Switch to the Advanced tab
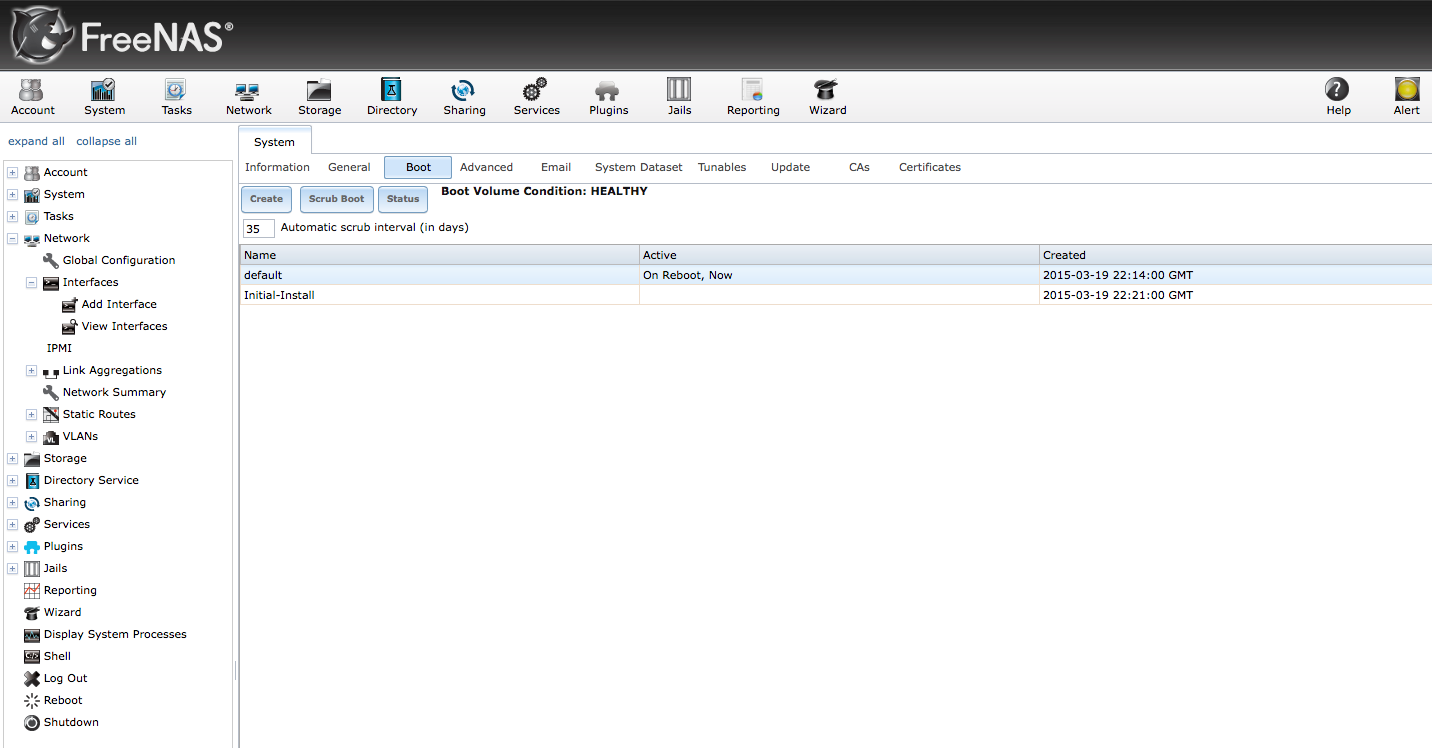Viewport: 1432px width, 748px height. (x=486, y=168)
